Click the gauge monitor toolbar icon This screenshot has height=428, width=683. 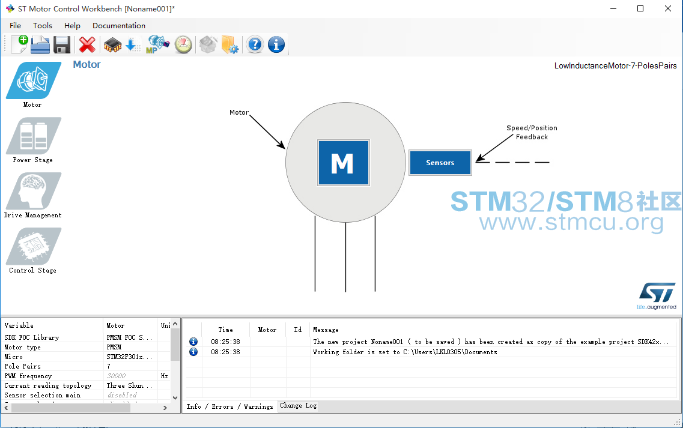pos(183,44)
